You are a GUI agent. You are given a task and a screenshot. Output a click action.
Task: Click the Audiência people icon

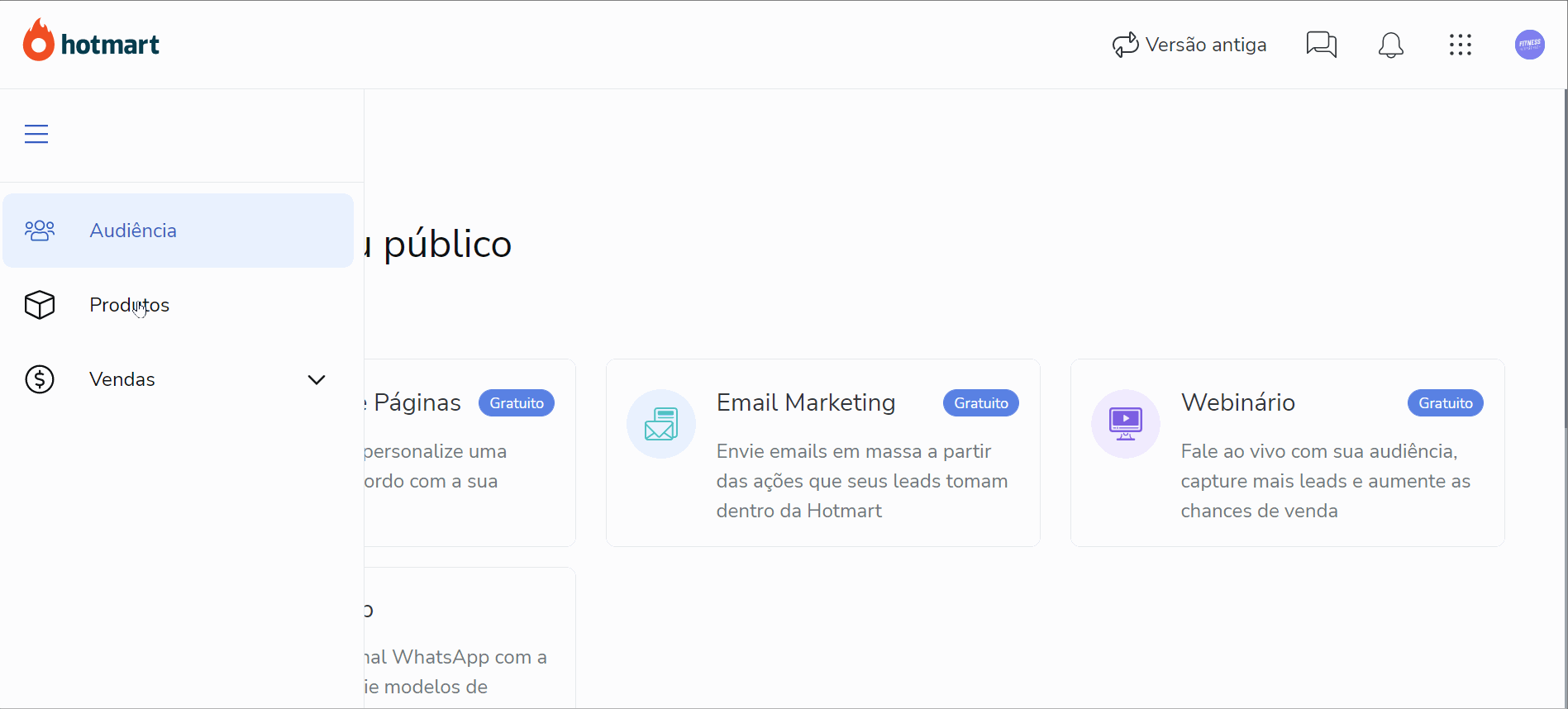pyautogui.click(x=40, y=231)
